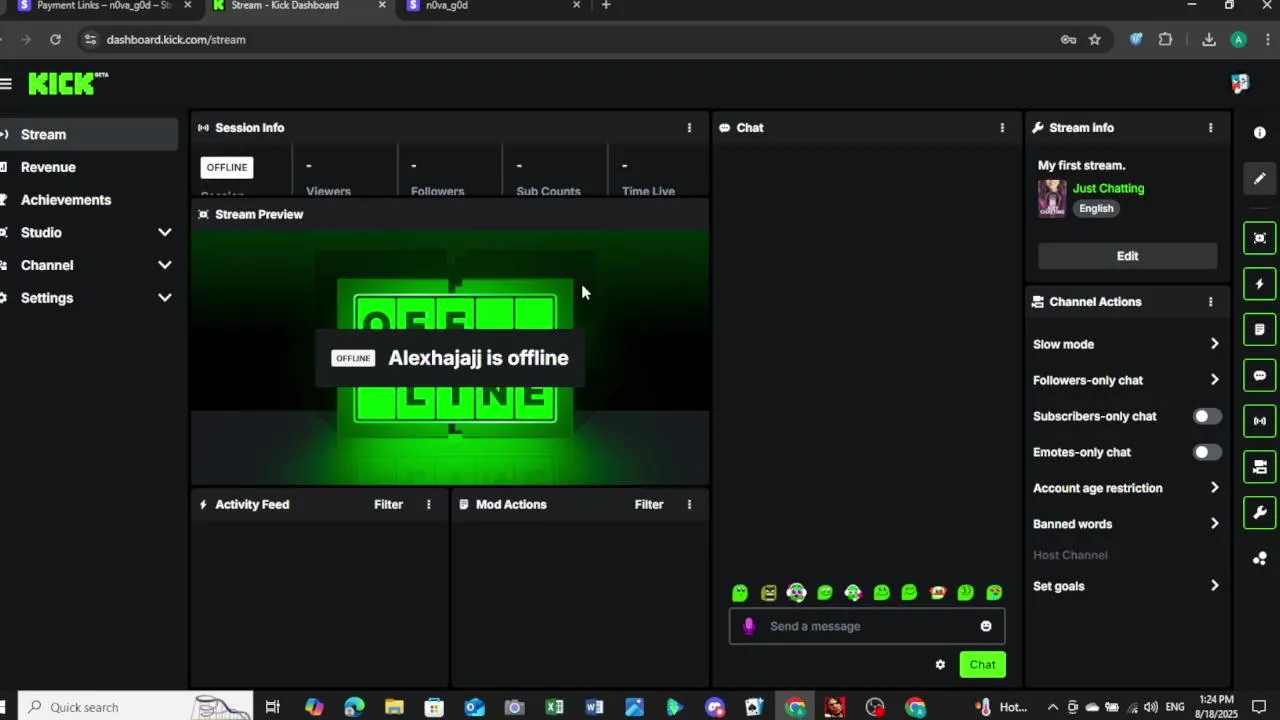The image size is (1280, 720).
Task: Insert the angry olive face emote
Action: coord(768,593)
